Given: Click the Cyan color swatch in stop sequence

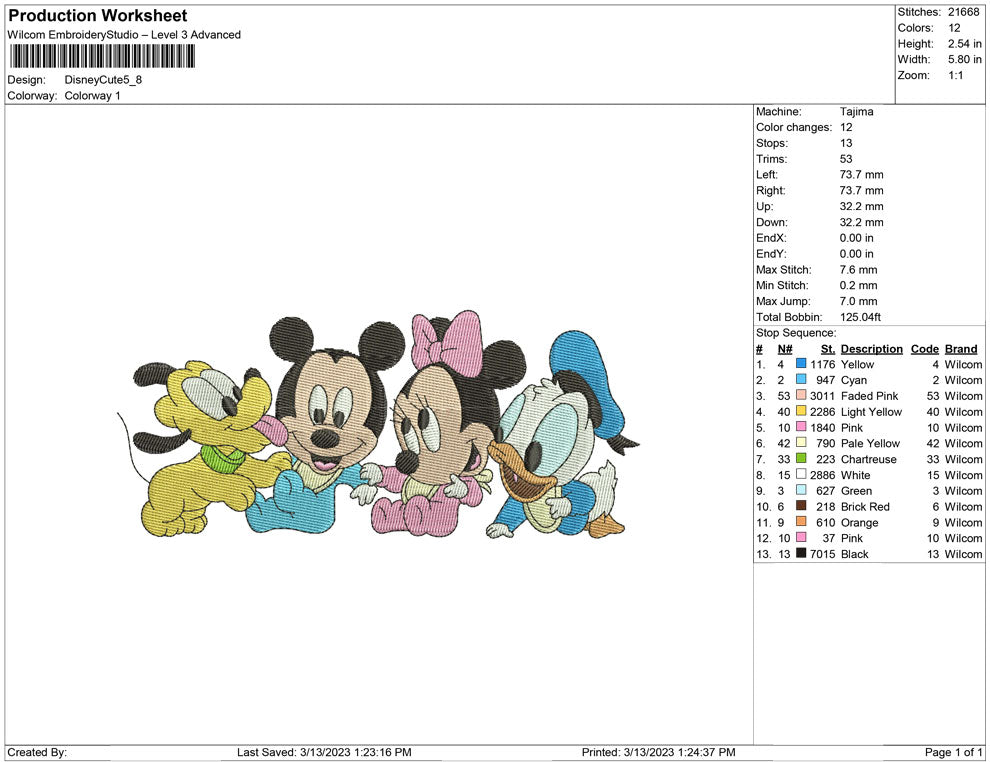Looking at the screenshot, I should (x=798, y=380).
